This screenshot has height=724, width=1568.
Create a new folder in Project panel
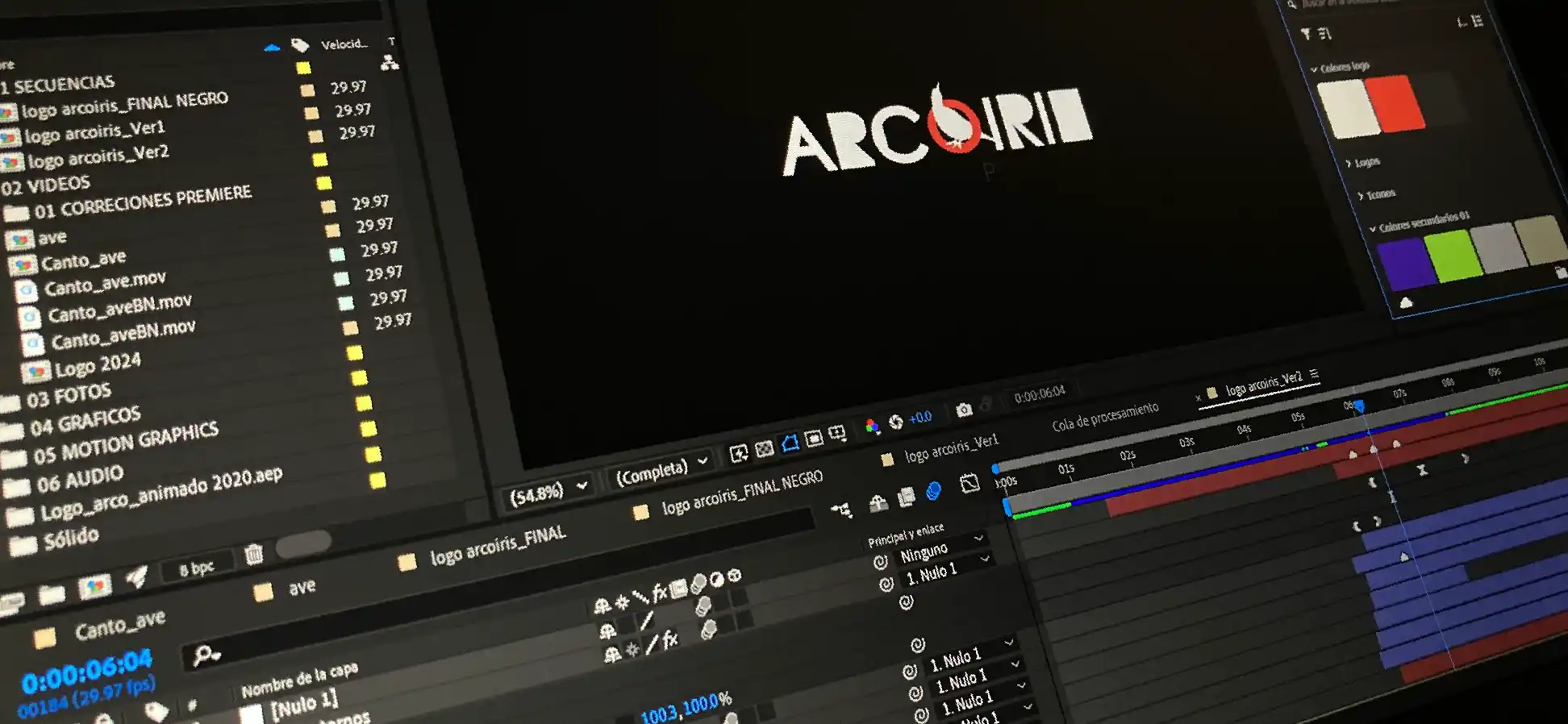click(x=52, y=595)
